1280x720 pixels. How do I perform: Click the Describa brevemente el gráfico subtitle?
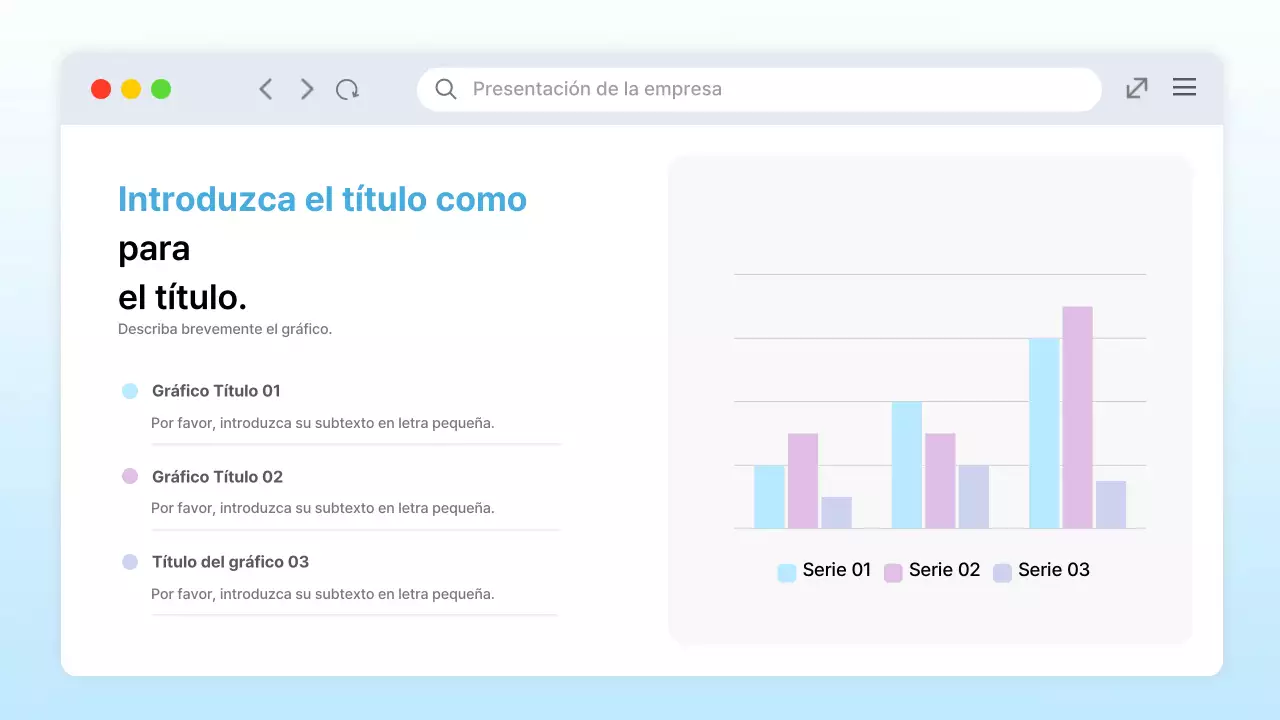[225, 328]
